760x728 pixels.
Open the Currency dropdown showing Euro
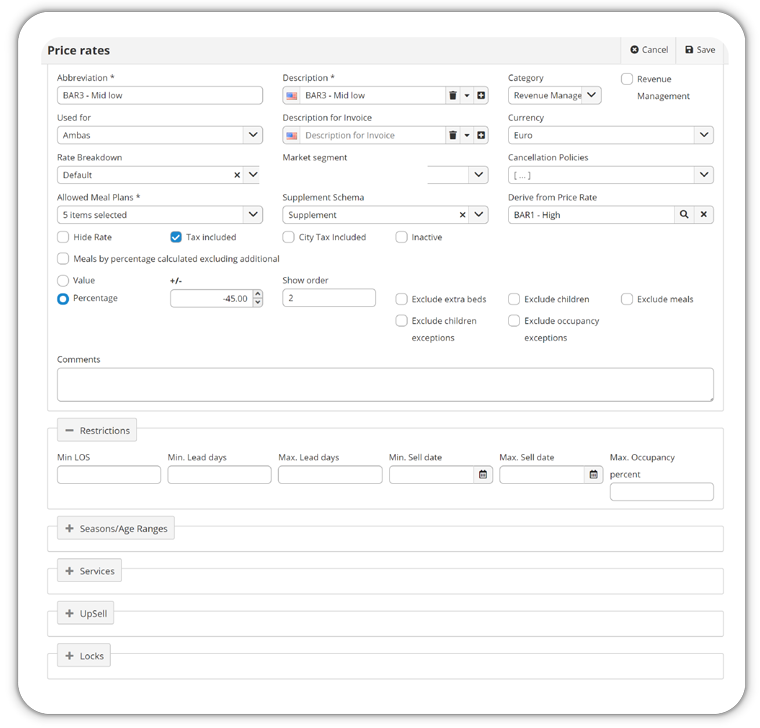click(610, 135)
